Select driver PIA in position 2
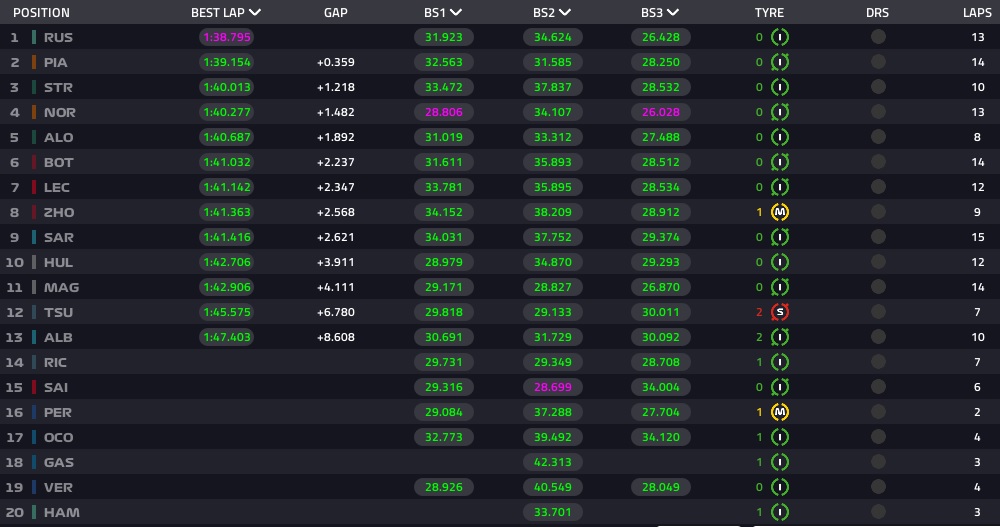The width and height of the screenshot is (1000, 527). [55, 63]
